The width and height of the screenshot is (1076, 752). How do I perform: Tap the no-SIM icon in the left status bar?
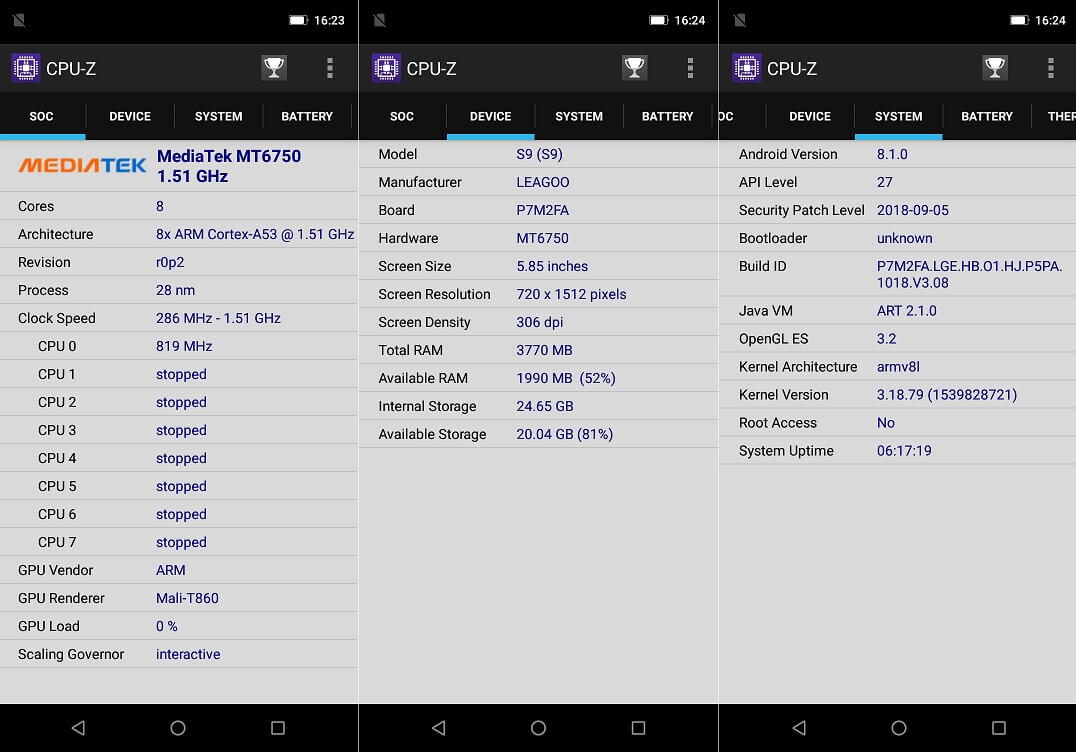(19, 20)
